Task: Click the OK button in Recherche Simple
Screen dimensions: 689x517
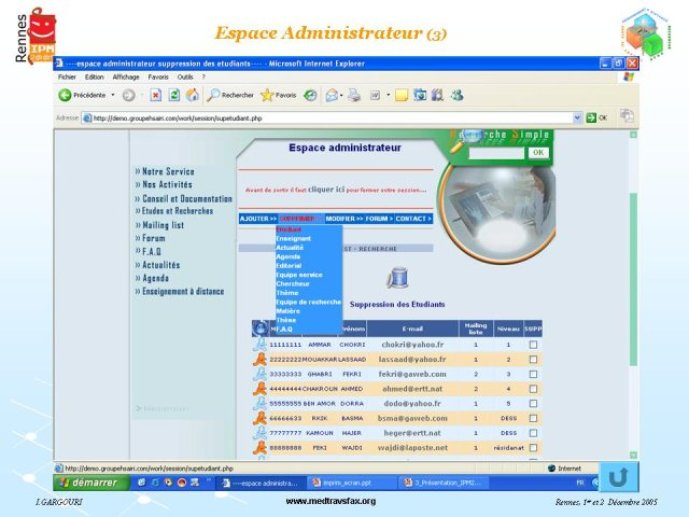Action: pyautogui.click(x=538, y=152)
